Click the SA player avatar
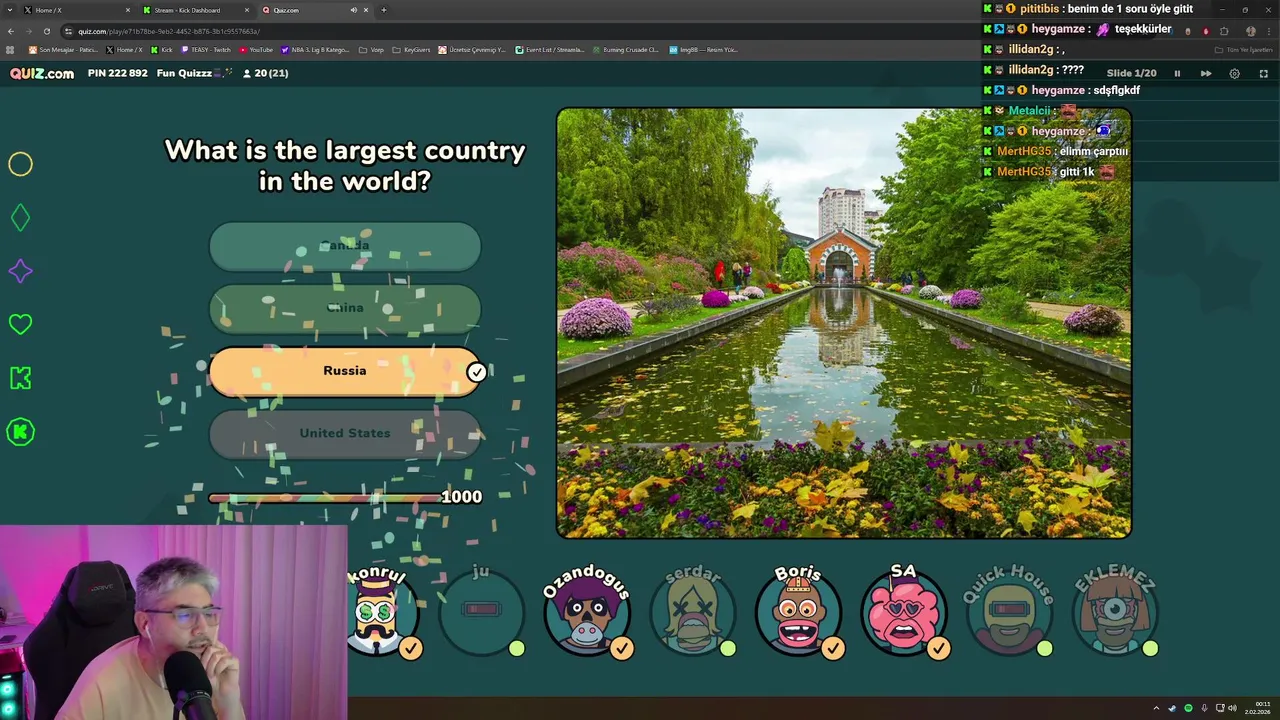Screen dimensions: 1280x720 tap(904, 612)
